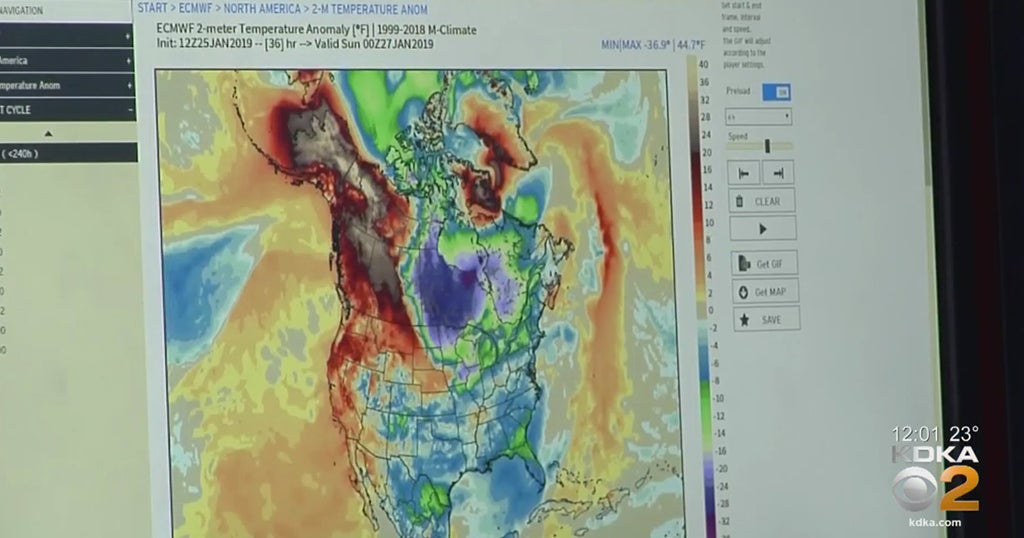Expand the America navigation section
Image resolution: width=1024 pixels, height=538 pixels.
67,60
